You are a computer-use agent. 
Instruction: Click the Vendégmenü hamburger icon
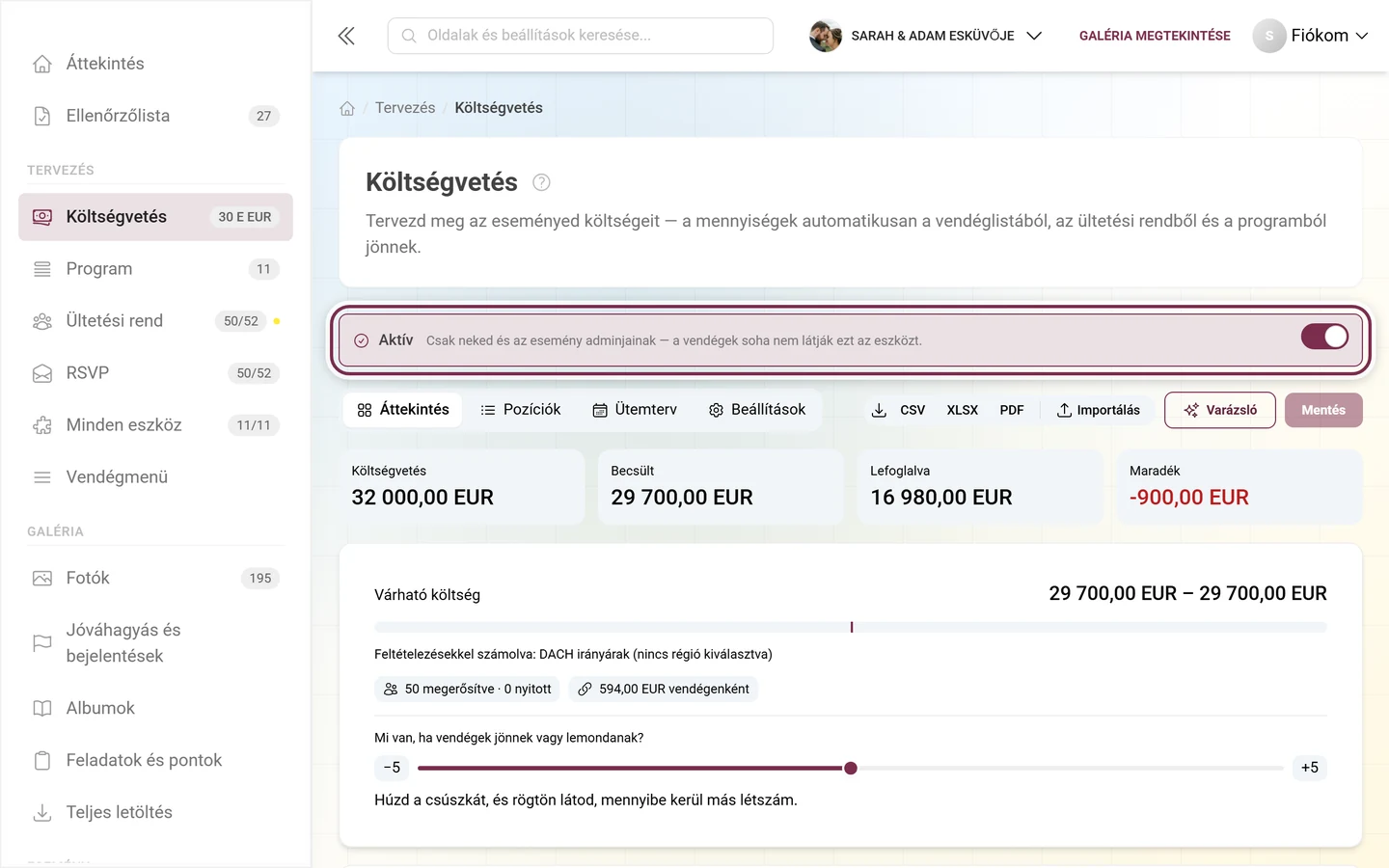pyautogui.click(x=42, y=477)
